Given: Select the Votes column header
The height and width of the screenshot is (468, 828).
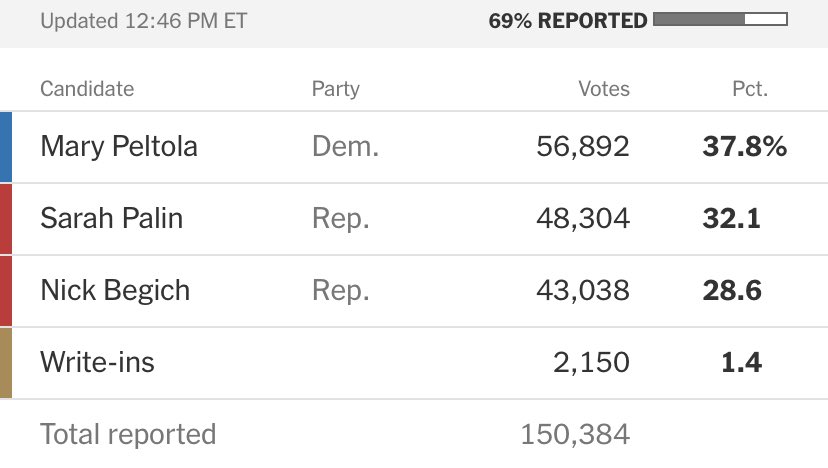Looking at the screenshot, I should [x=604, y=89].
